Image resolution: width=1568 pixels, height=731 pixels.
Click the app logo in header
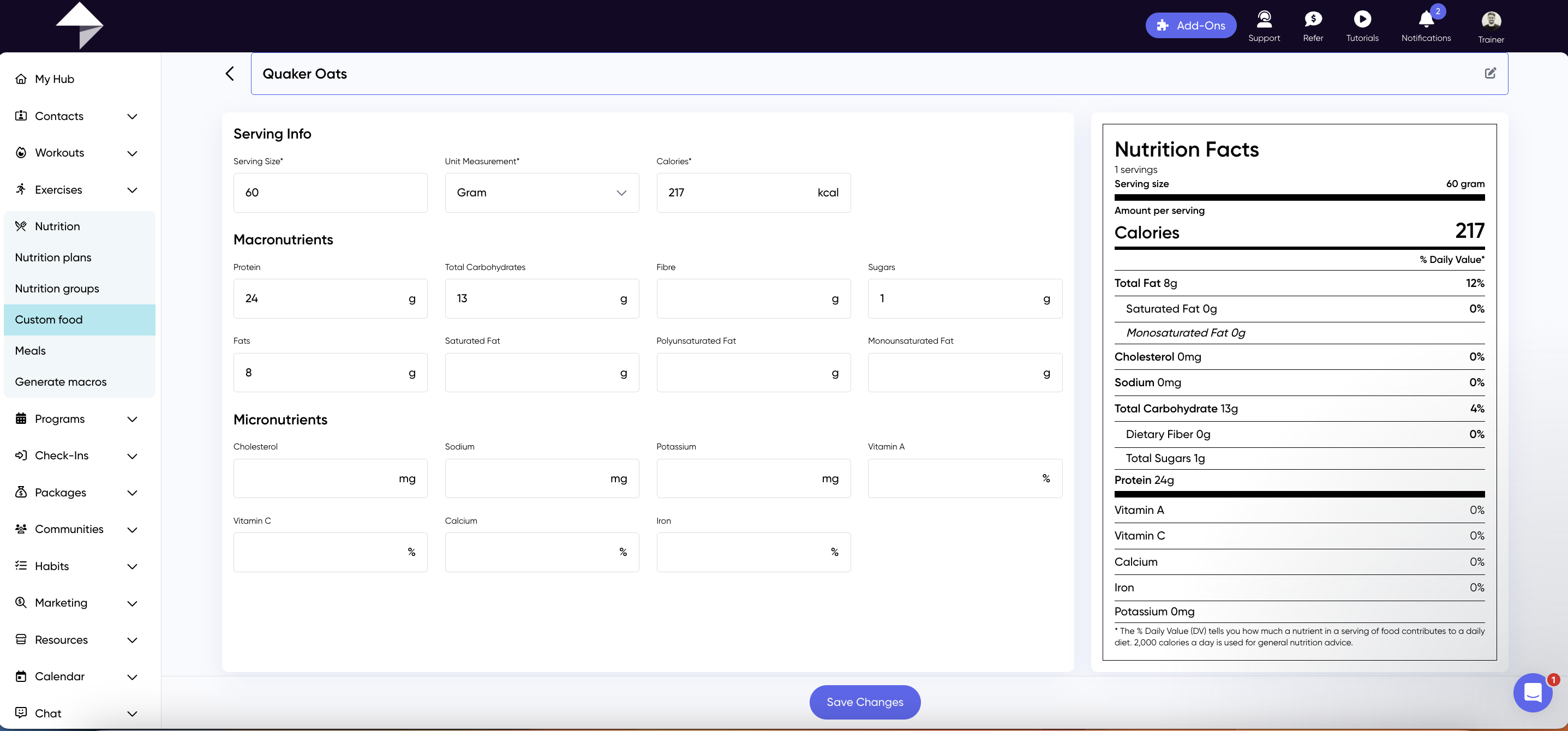[80, 26]
